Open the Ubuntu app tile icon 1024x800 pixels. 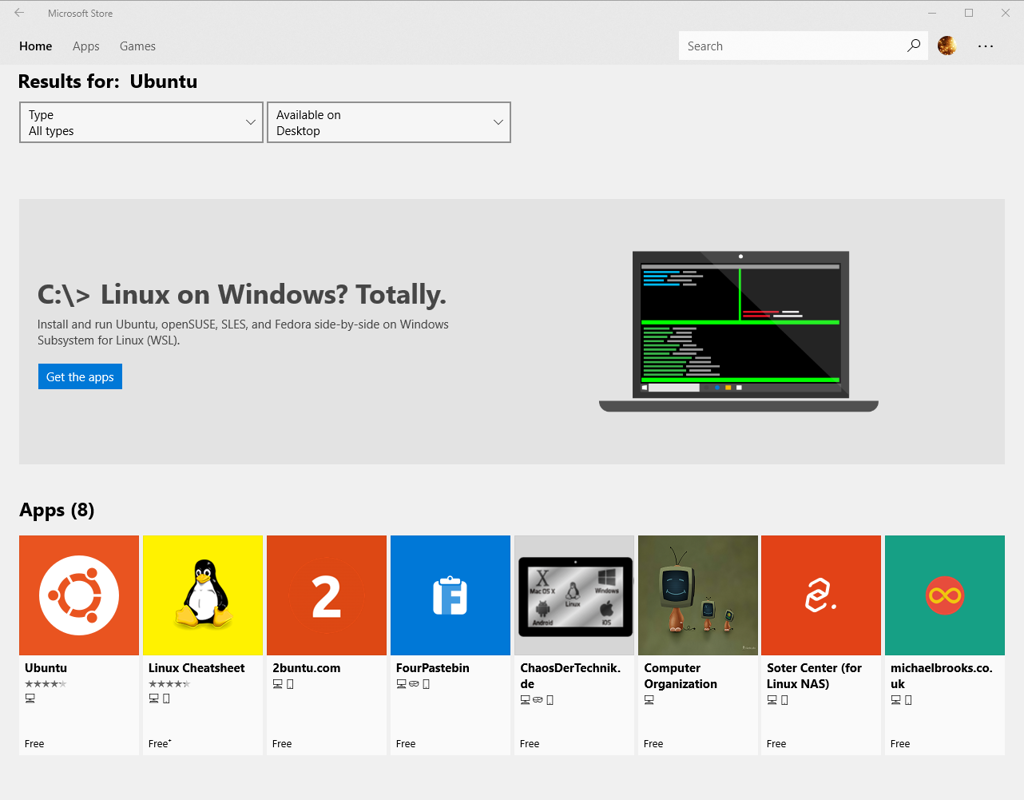pyautogui.click(x=79, y=595)
